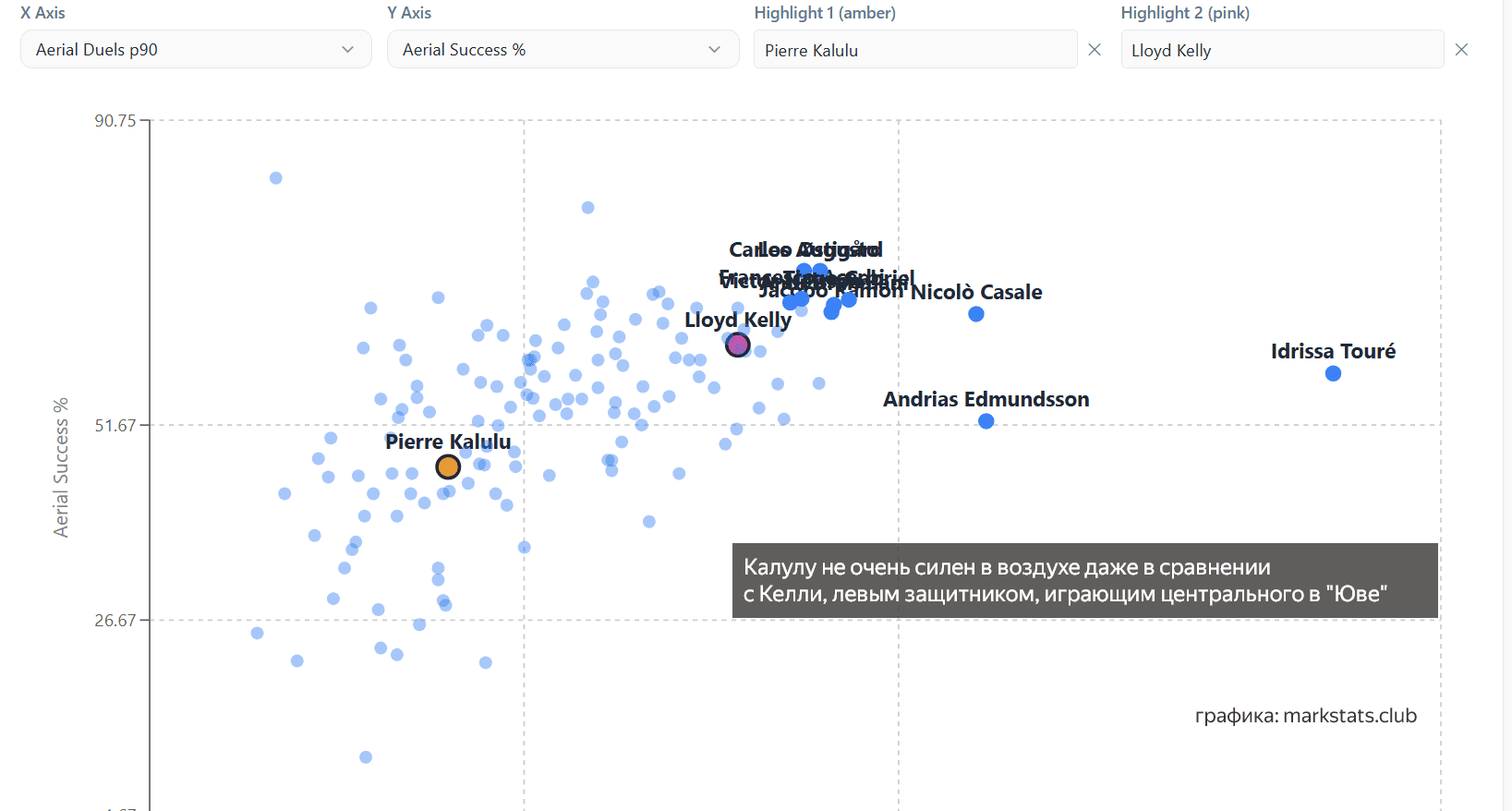Clear the Pierre Kalulu amber highlight

(x=1095, y=50)
